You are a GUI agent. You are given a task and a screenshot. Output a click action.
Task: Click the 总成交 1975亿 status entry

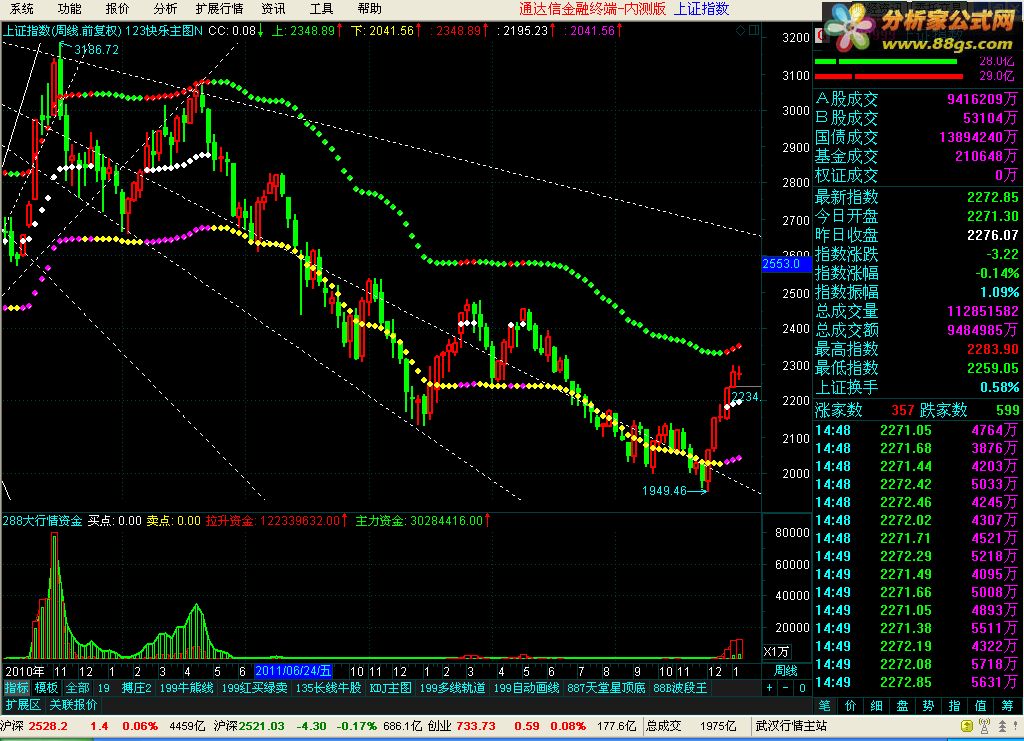(x=690, y=726)
